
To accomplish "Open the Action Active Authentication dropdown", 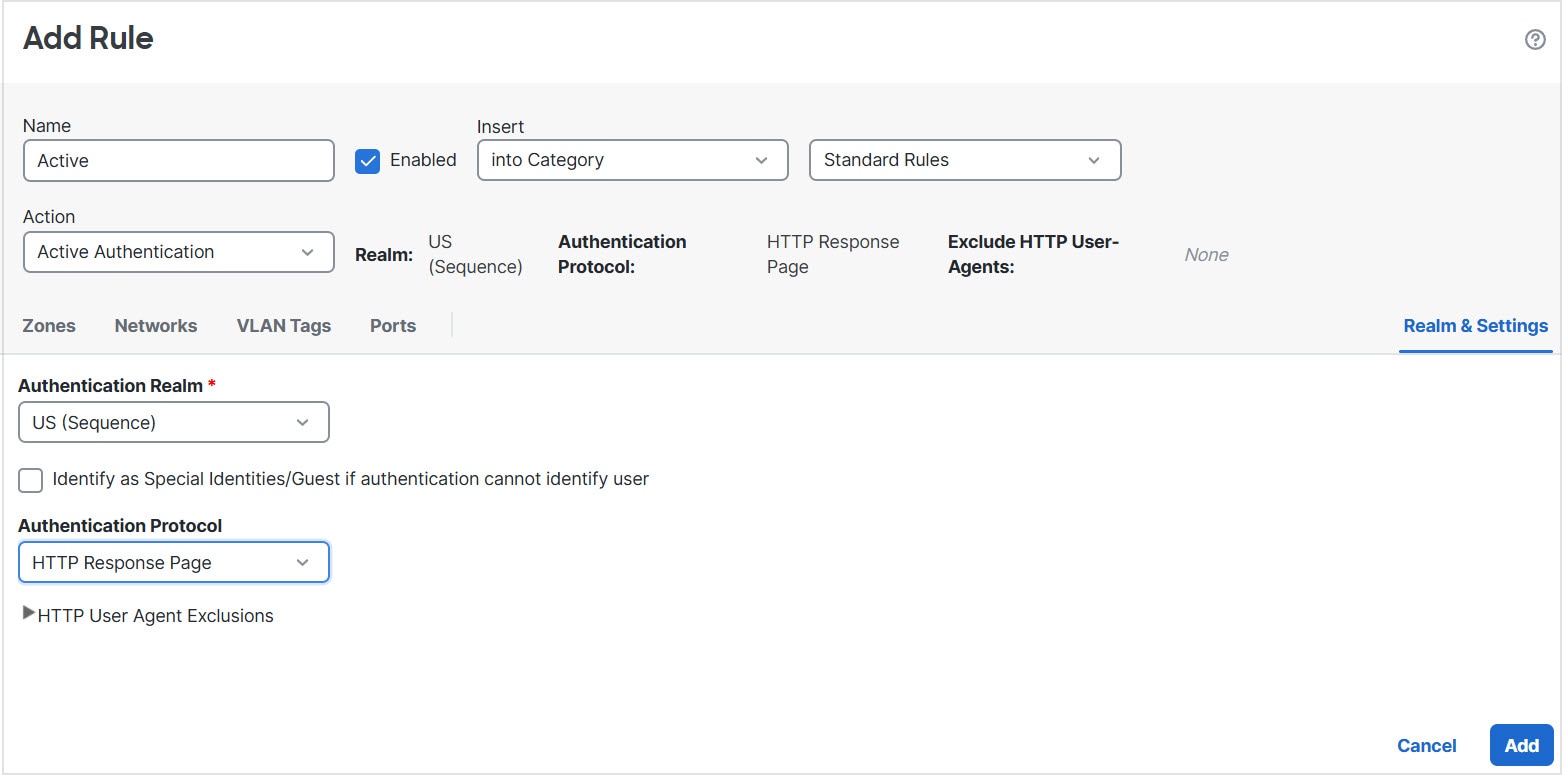I will click(178, 252).
